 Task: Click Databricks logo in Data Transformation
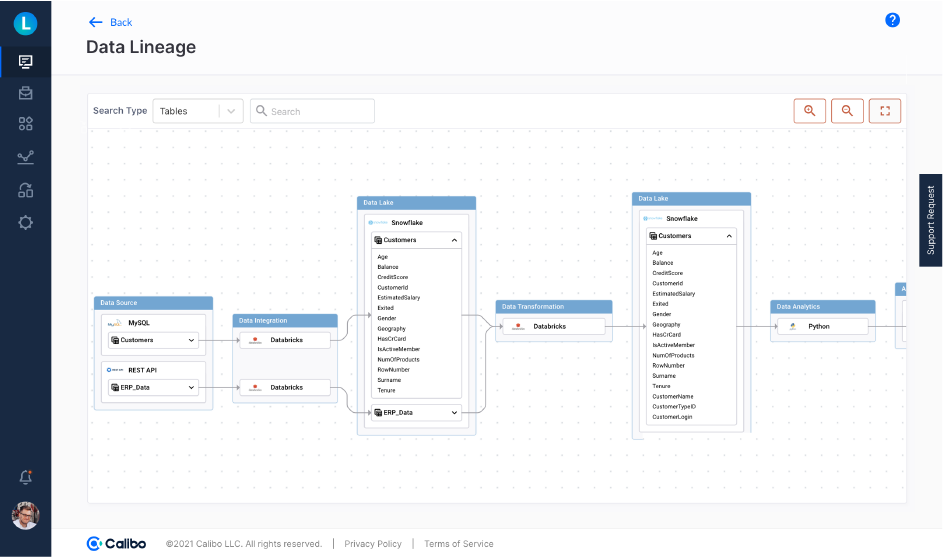[x=518, y=327]
